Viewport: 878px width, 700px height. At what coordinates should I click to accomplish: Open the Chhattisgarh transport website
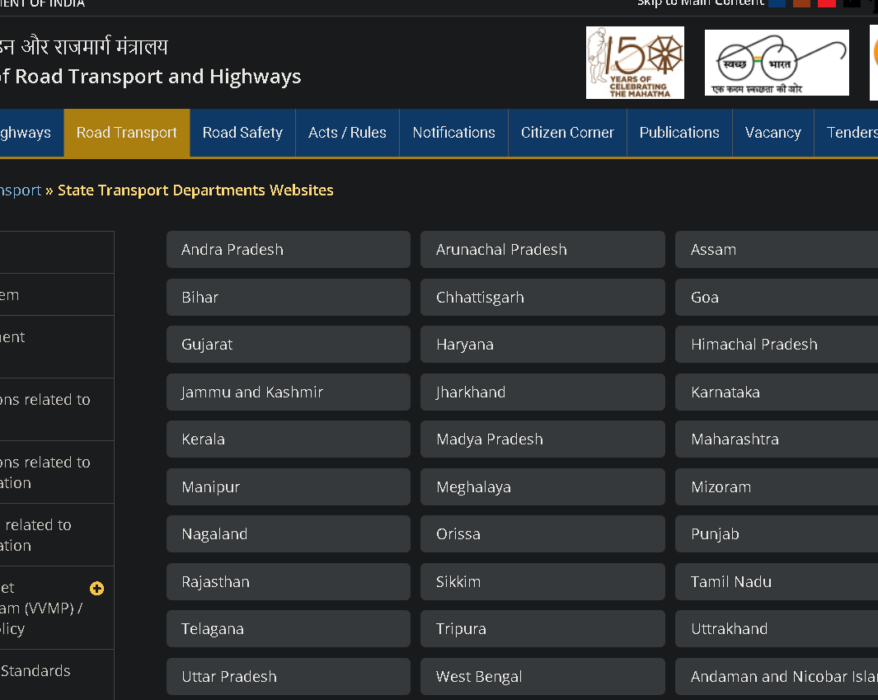[x=543, y=297]
